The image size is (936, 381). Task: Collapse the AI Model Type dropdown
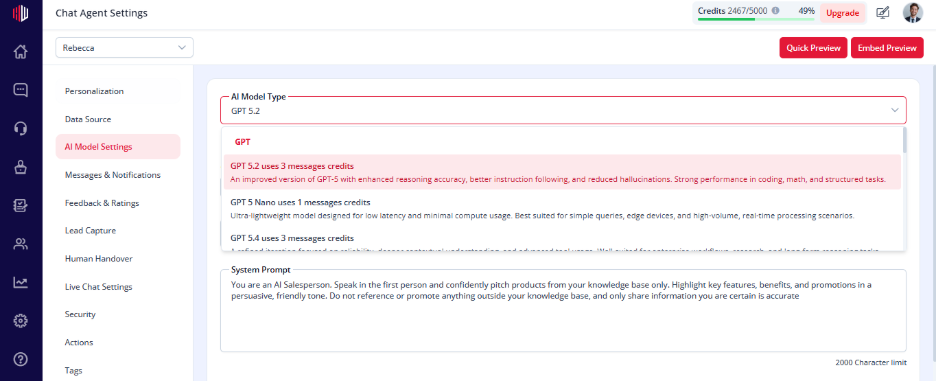894,110
